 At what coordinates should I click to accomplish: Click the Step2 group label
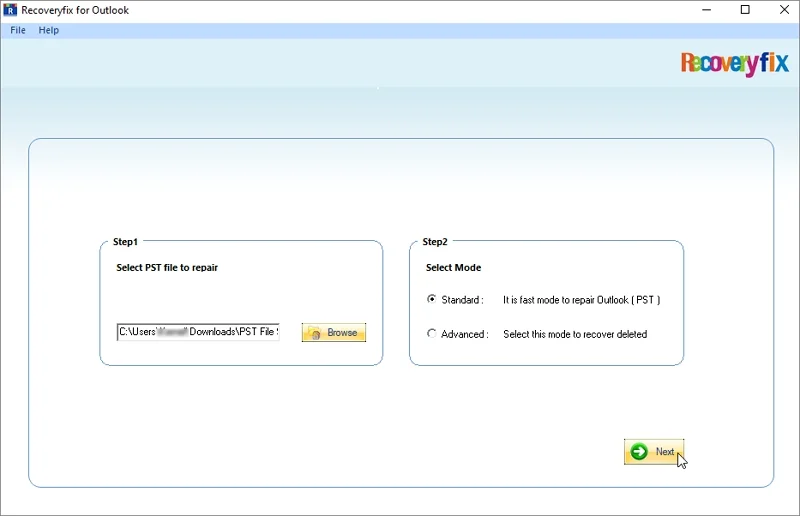pyautogui.click(x=435, y=242)
